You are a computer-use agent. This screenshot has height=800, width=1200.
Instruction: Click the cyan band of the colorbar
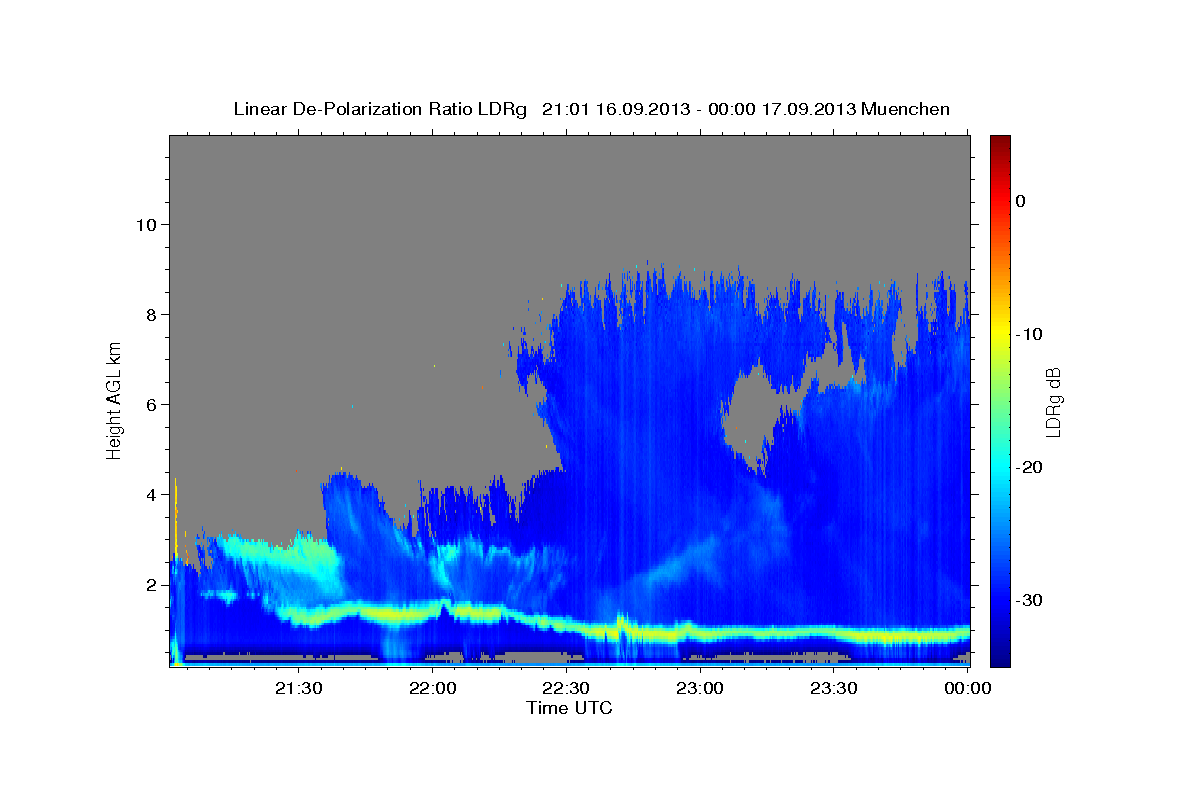pos(1000,467)
